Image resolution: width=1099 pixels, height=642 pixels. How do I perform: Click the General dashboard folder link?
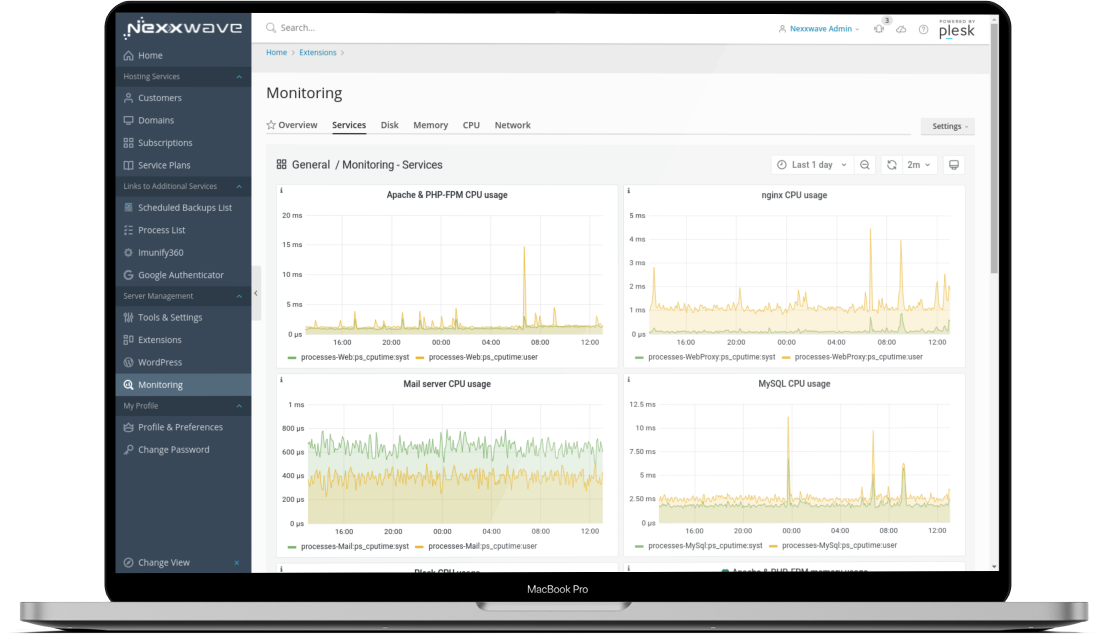point(310,165)
